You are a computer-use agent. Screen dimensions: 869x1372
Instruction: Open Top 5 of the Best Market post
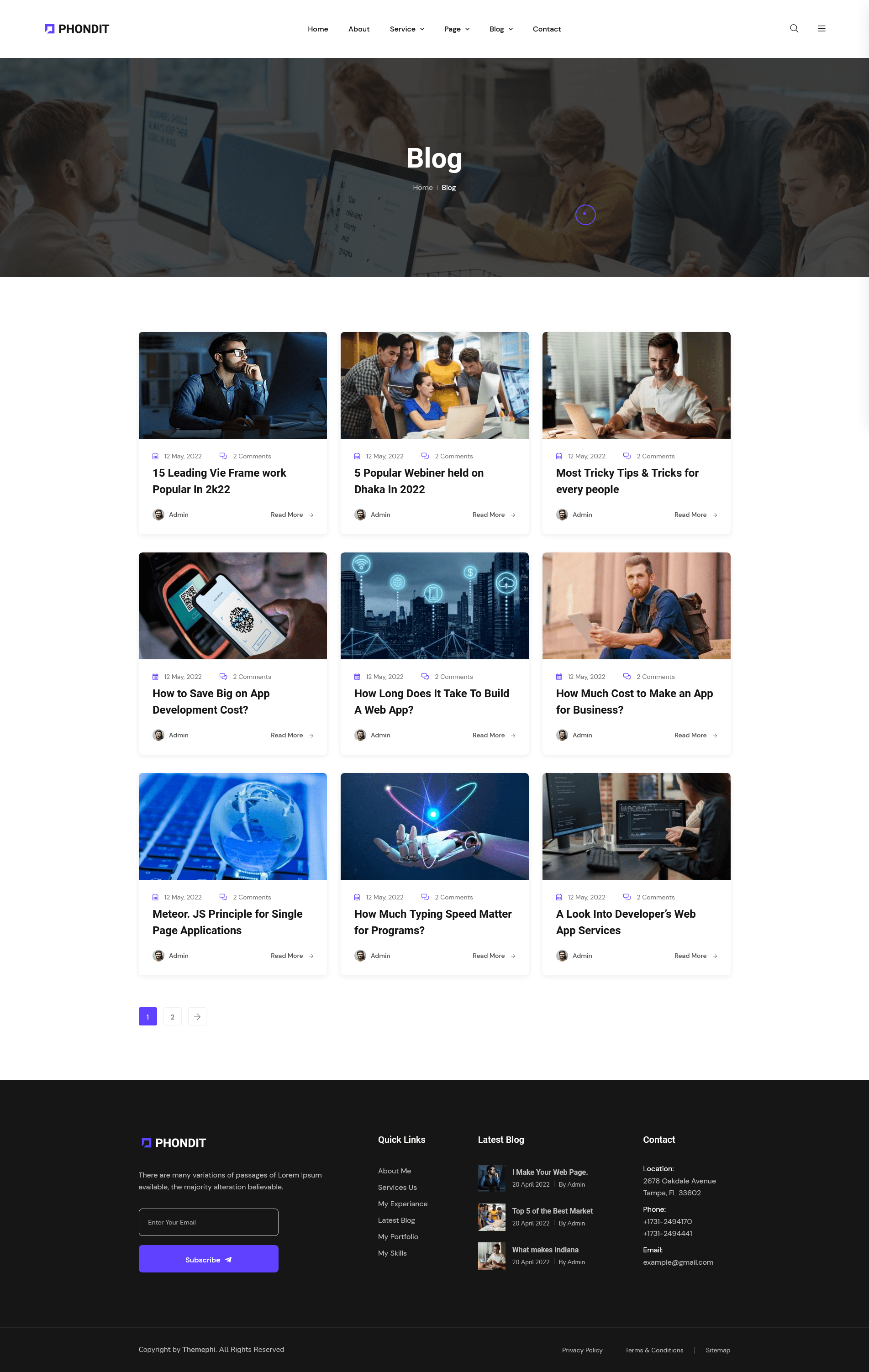pyautogui.click(x=552, y=1211)
